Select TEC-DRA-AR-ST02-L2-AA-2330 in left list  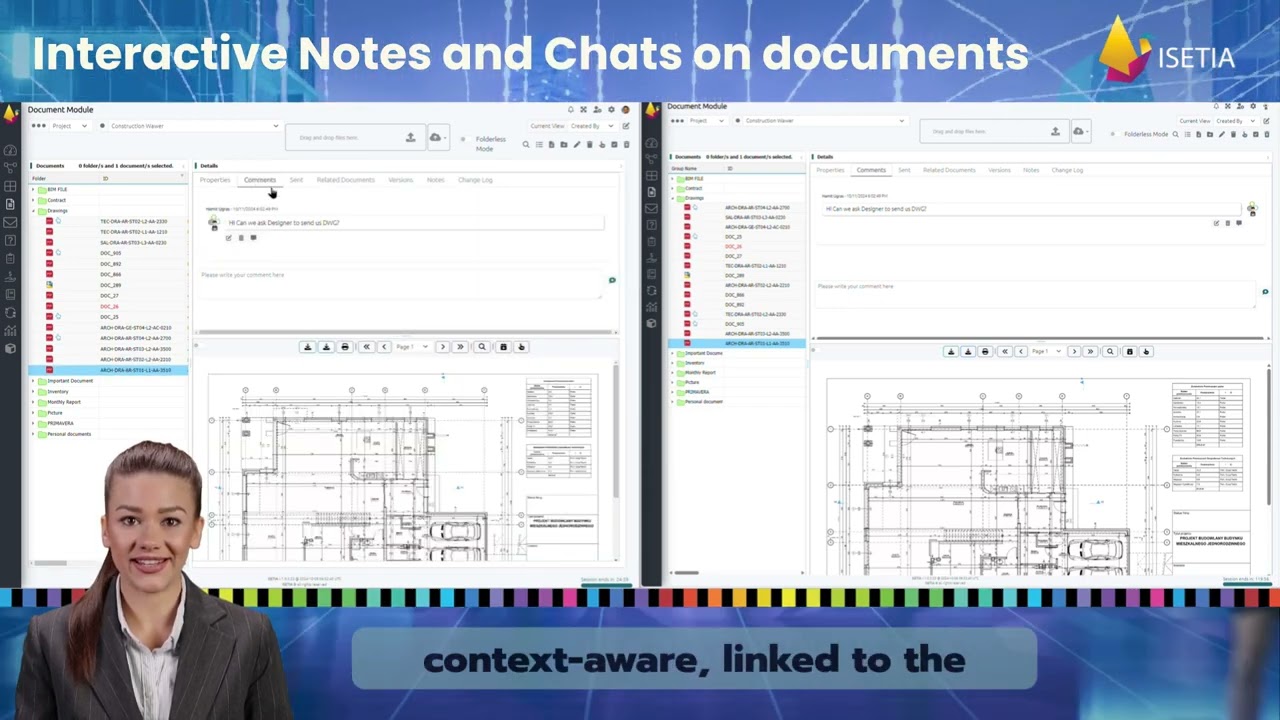point(133,221)
